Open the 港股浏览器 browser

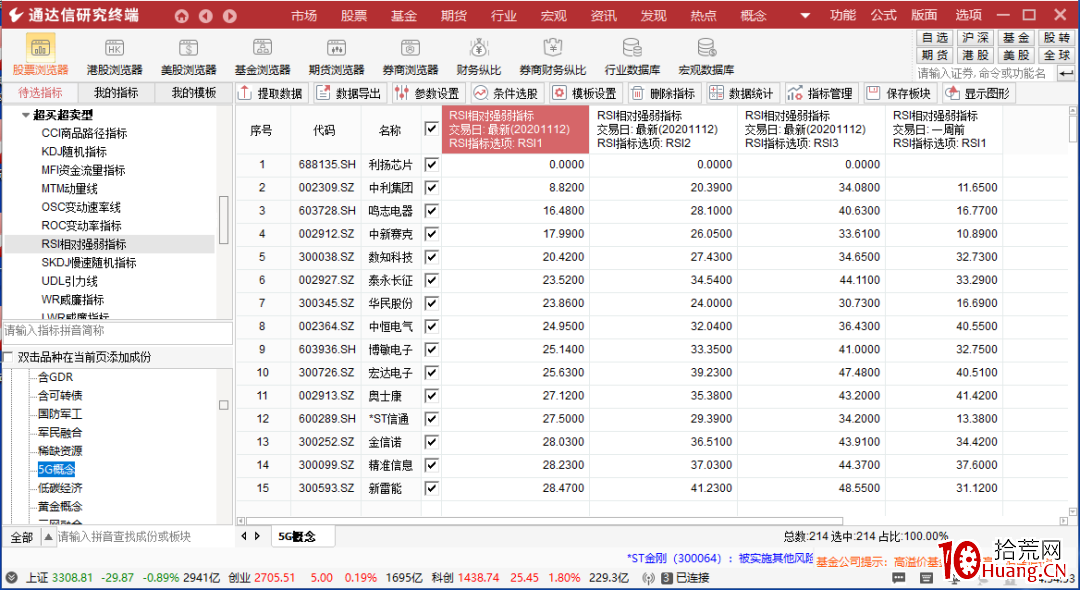pos(114,56)
